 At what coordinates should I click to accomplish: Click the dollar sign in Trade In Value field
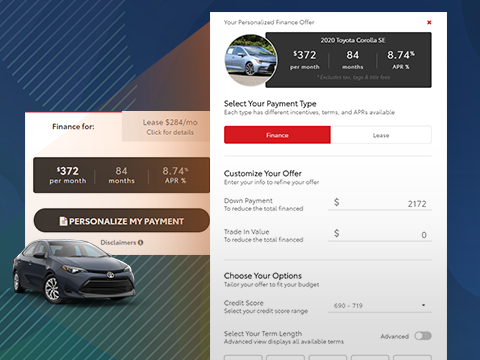336,233
